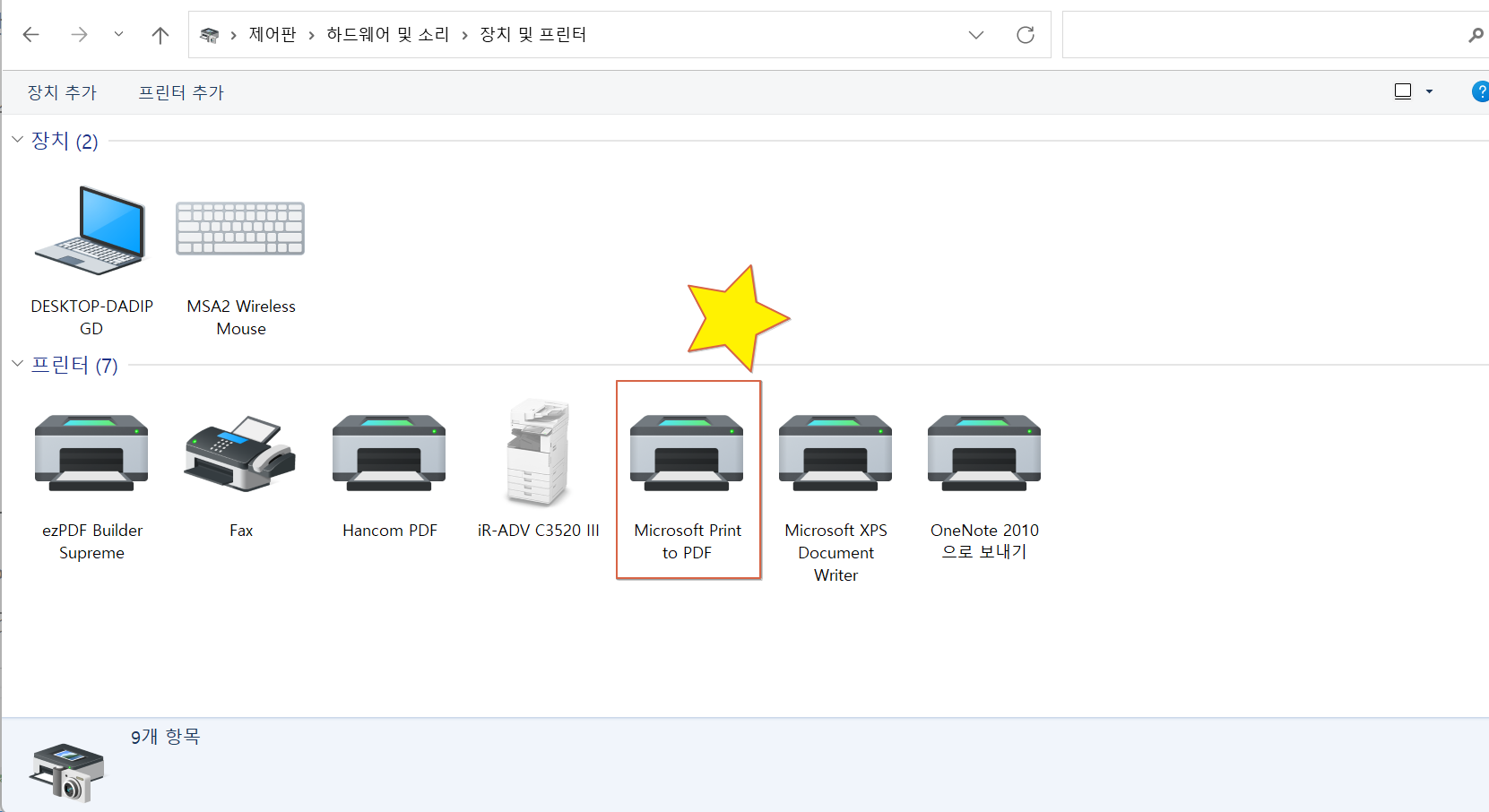Expand the address bar history dropdown
Screen dimensions: 1489x812
click(976, 35)
